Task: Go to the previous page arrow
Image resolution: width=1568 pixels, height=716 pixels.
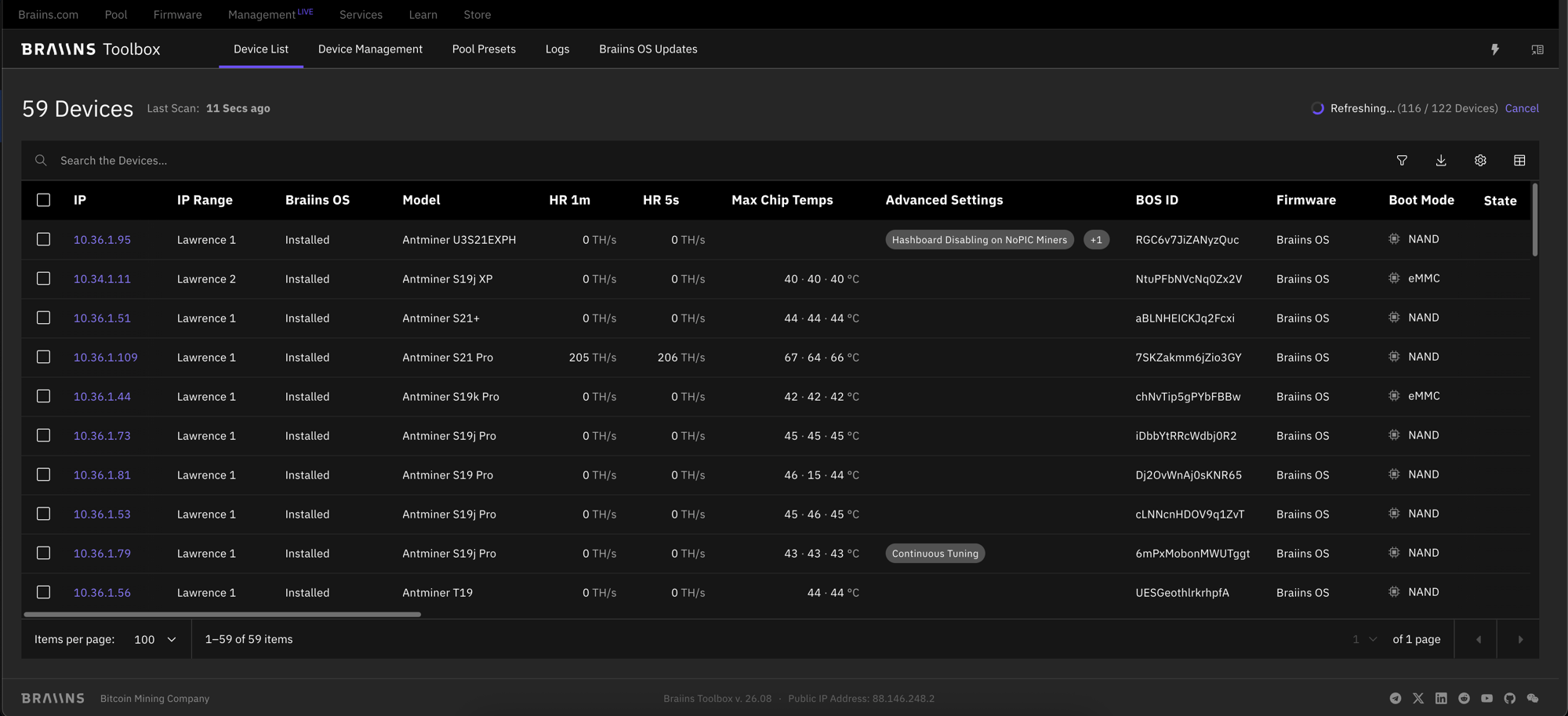Action: (1479, 639)
